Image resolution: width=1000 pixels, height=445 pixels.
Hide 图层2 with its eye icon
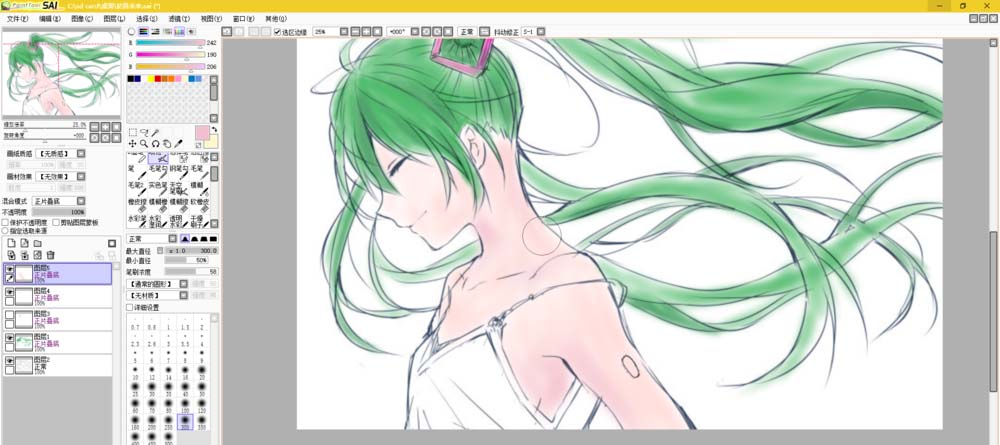10,360
